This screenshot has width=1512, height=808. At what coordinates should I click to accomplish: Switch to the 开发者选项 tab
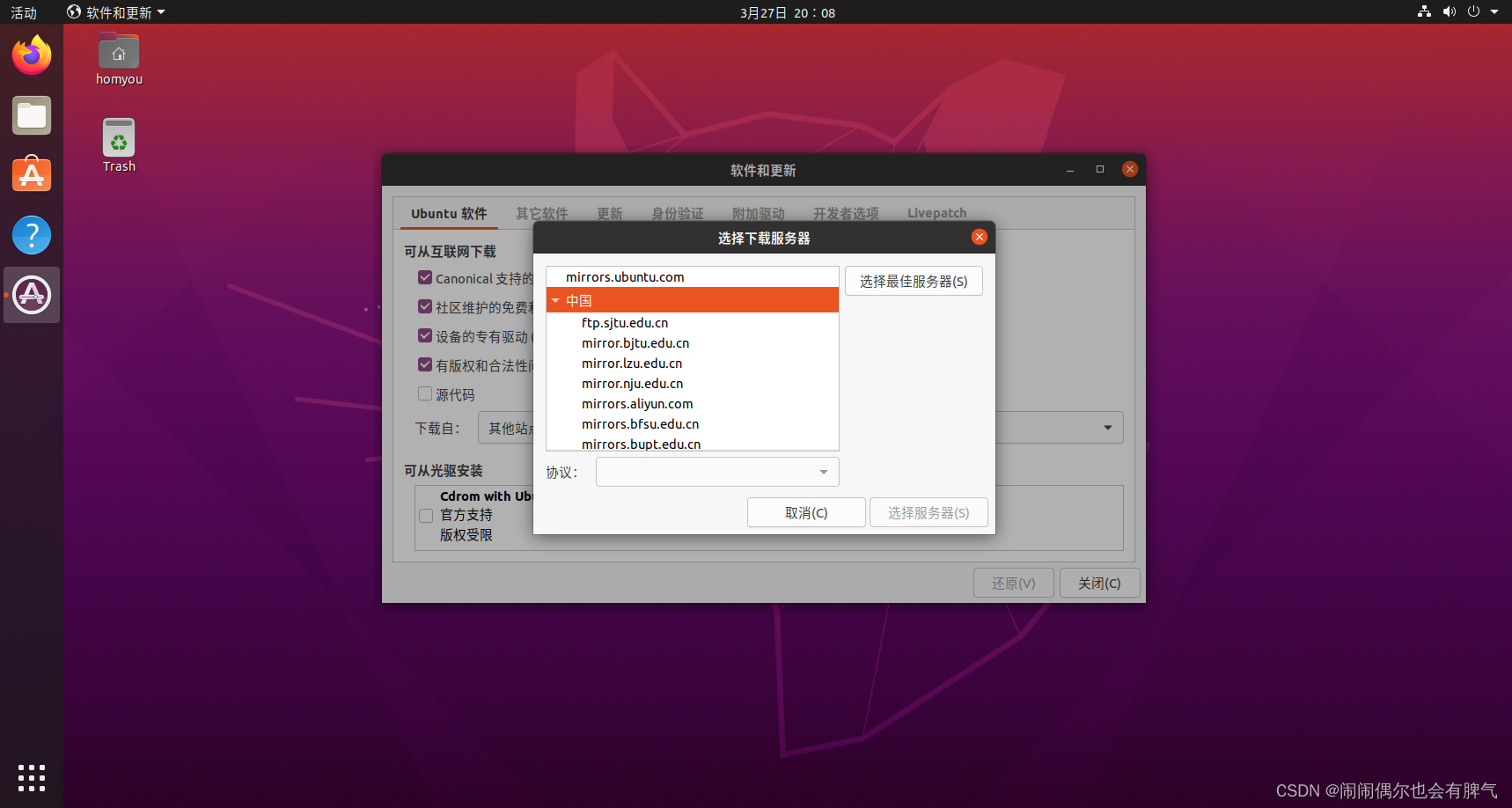[846, 213]
